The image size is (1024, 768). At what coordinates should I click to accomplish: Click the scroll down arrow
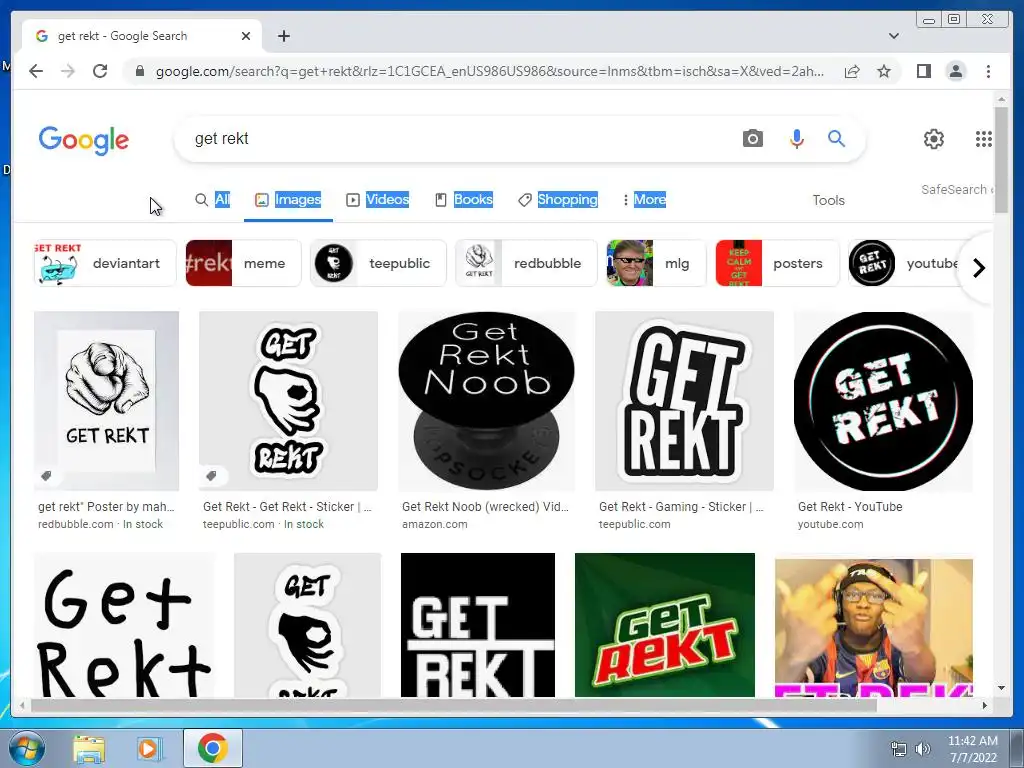[1000, 688]
